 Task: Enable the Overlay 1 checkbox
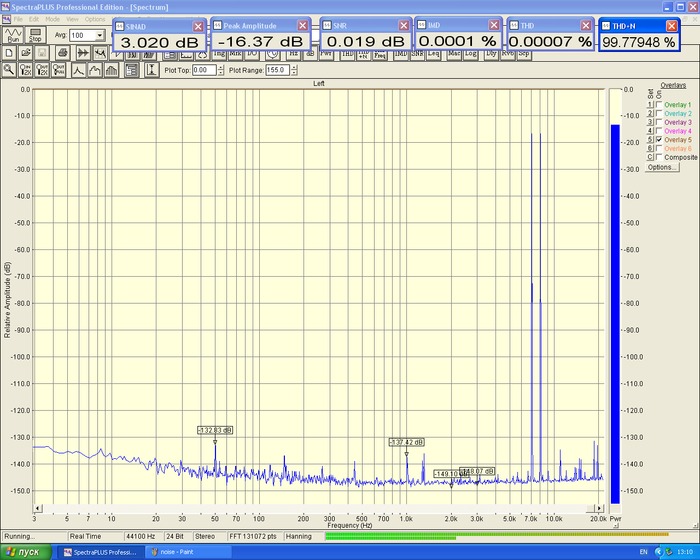pos(658,105)
